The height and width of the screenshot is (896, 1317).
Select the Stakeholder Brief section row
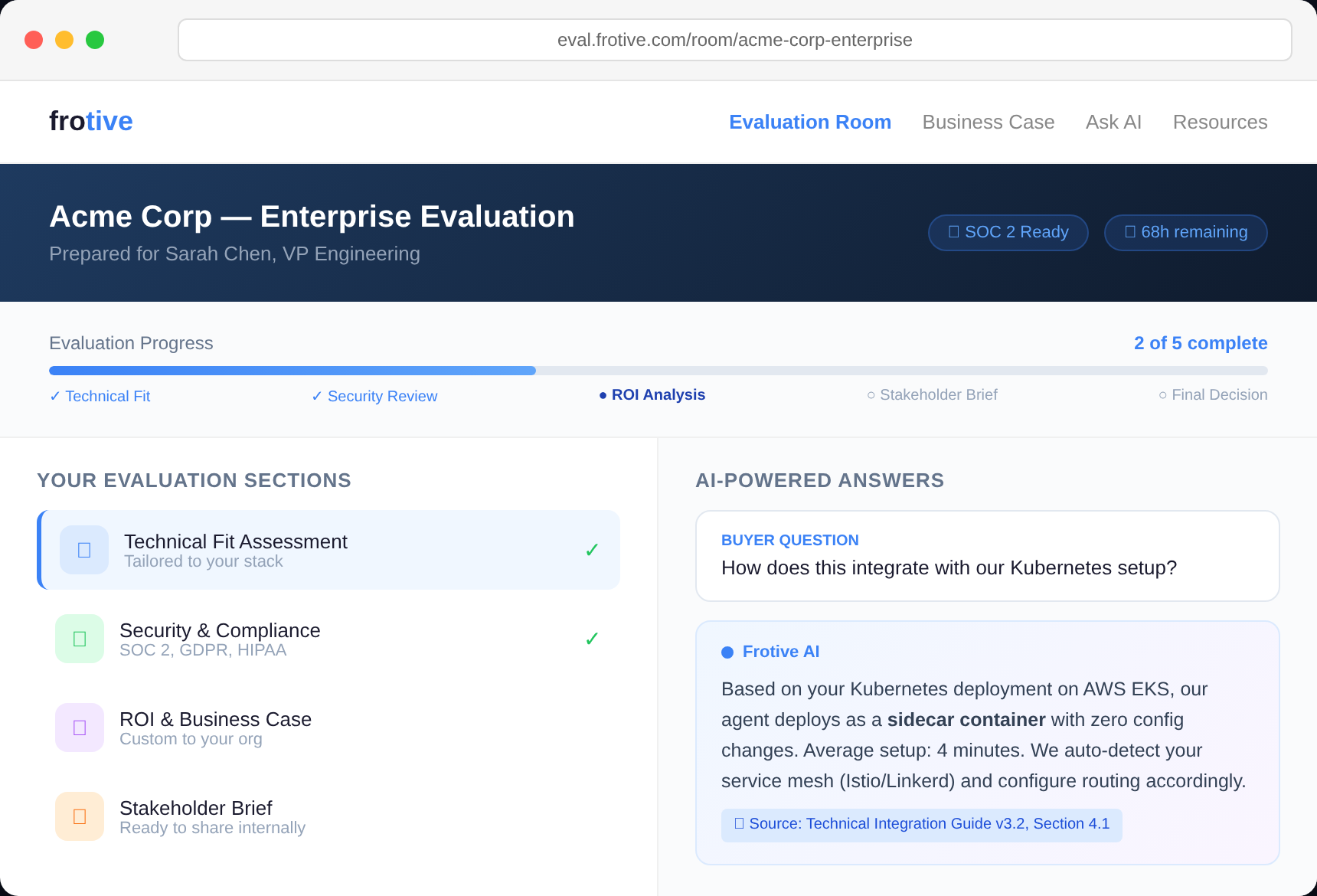pos(328,816)
